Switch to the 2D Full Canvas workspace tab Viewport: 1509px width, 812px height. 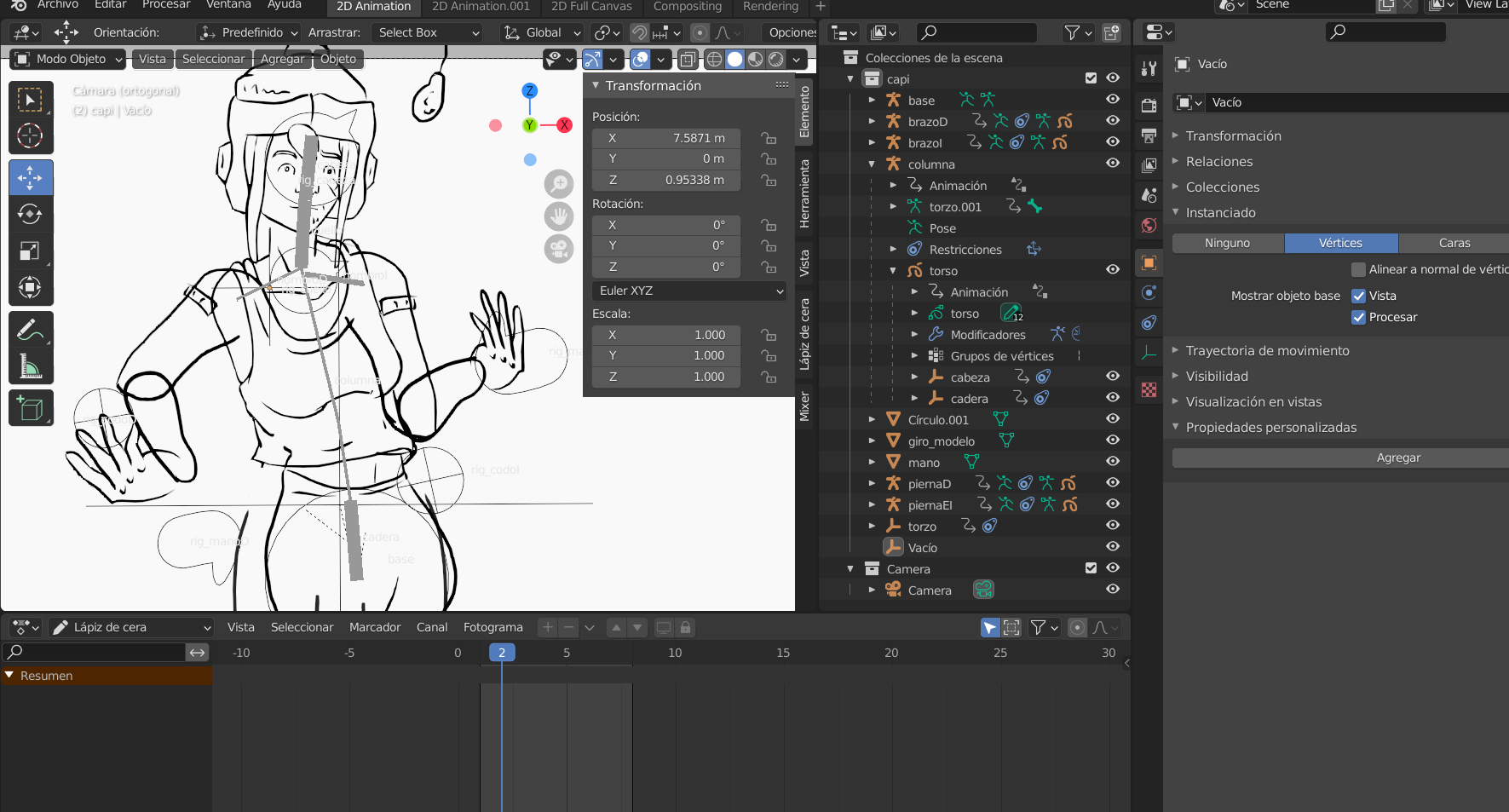click(x=591, y=7)
